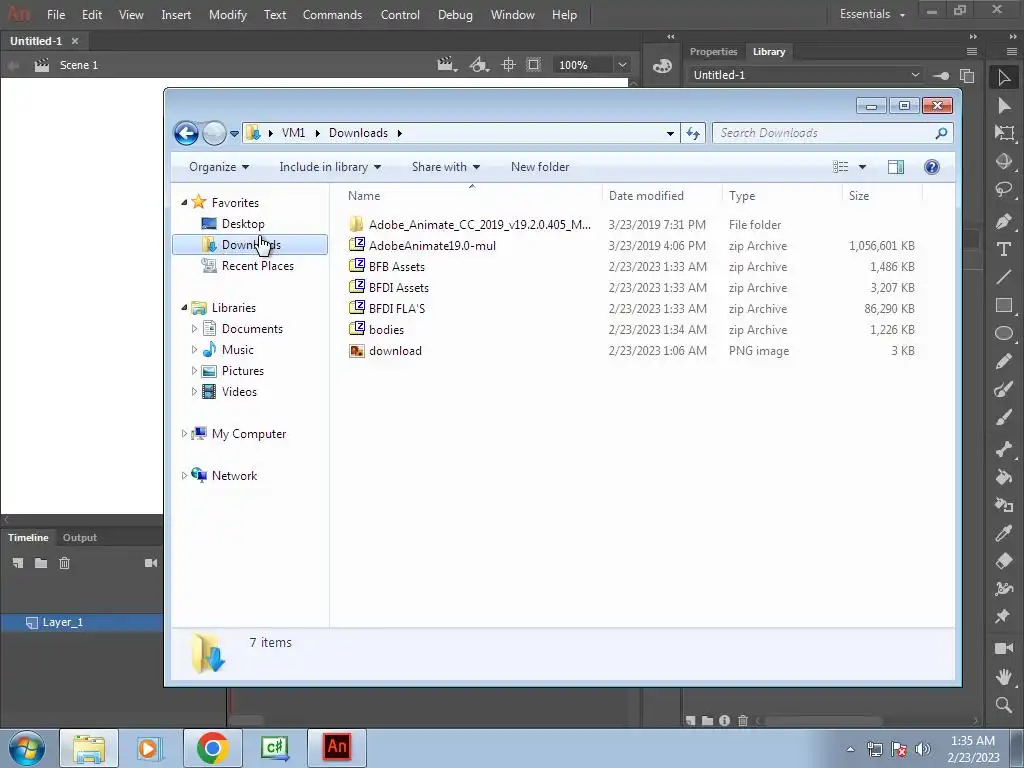
Task: Click the Explorer help question mark button
Action: tap(932, 167)
